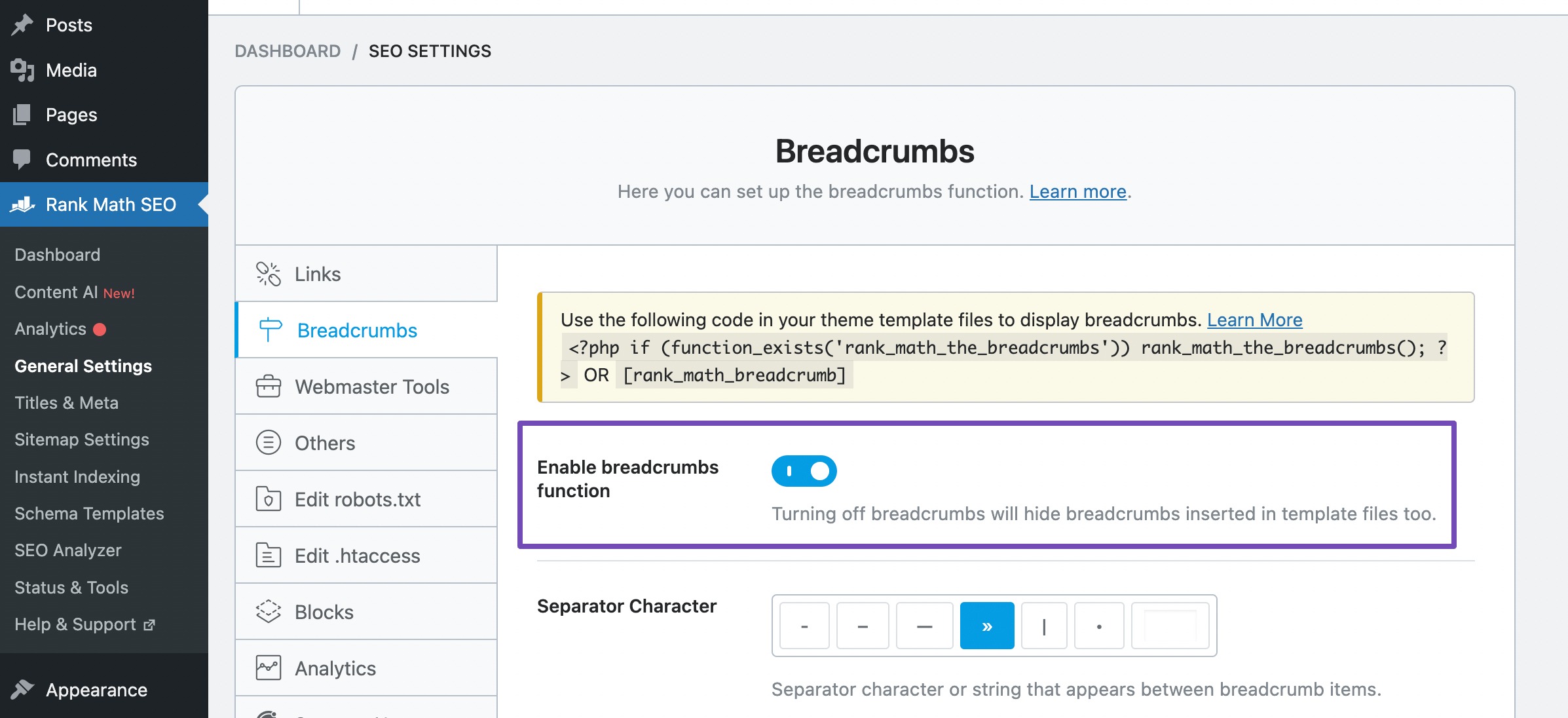
Task: Select the pipe separator character
Action: tap(1044, 626)
